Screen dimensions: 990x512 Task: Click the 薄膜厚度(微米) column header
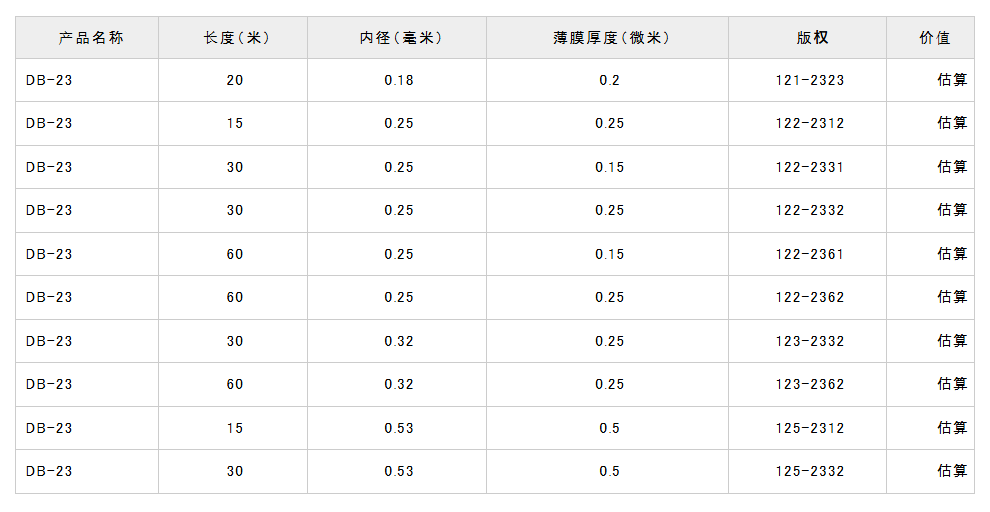pyautogui.click(x=610, y=38)
